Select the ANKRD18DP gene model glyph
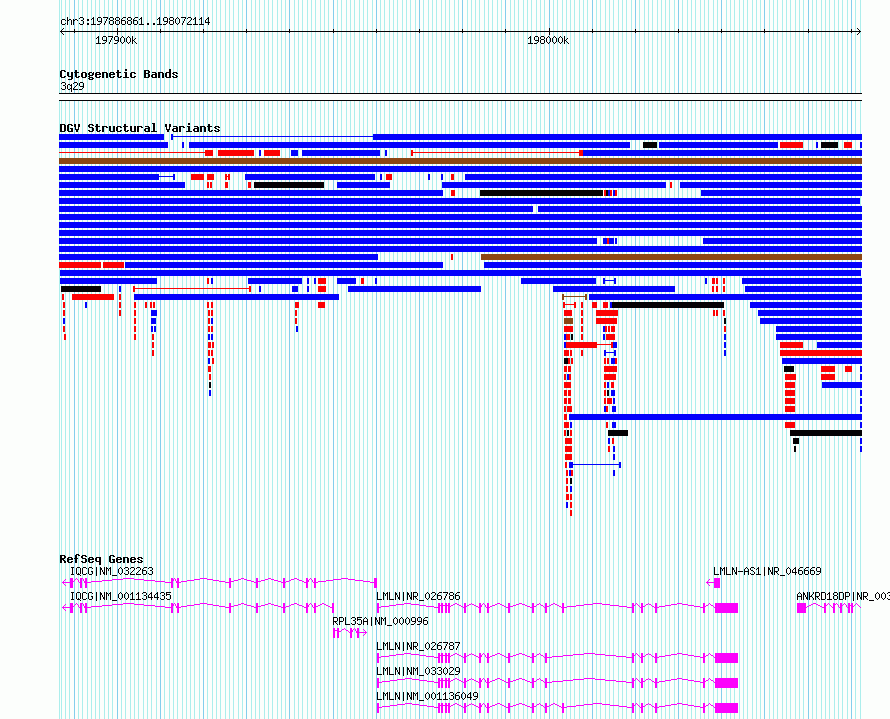 829,608
